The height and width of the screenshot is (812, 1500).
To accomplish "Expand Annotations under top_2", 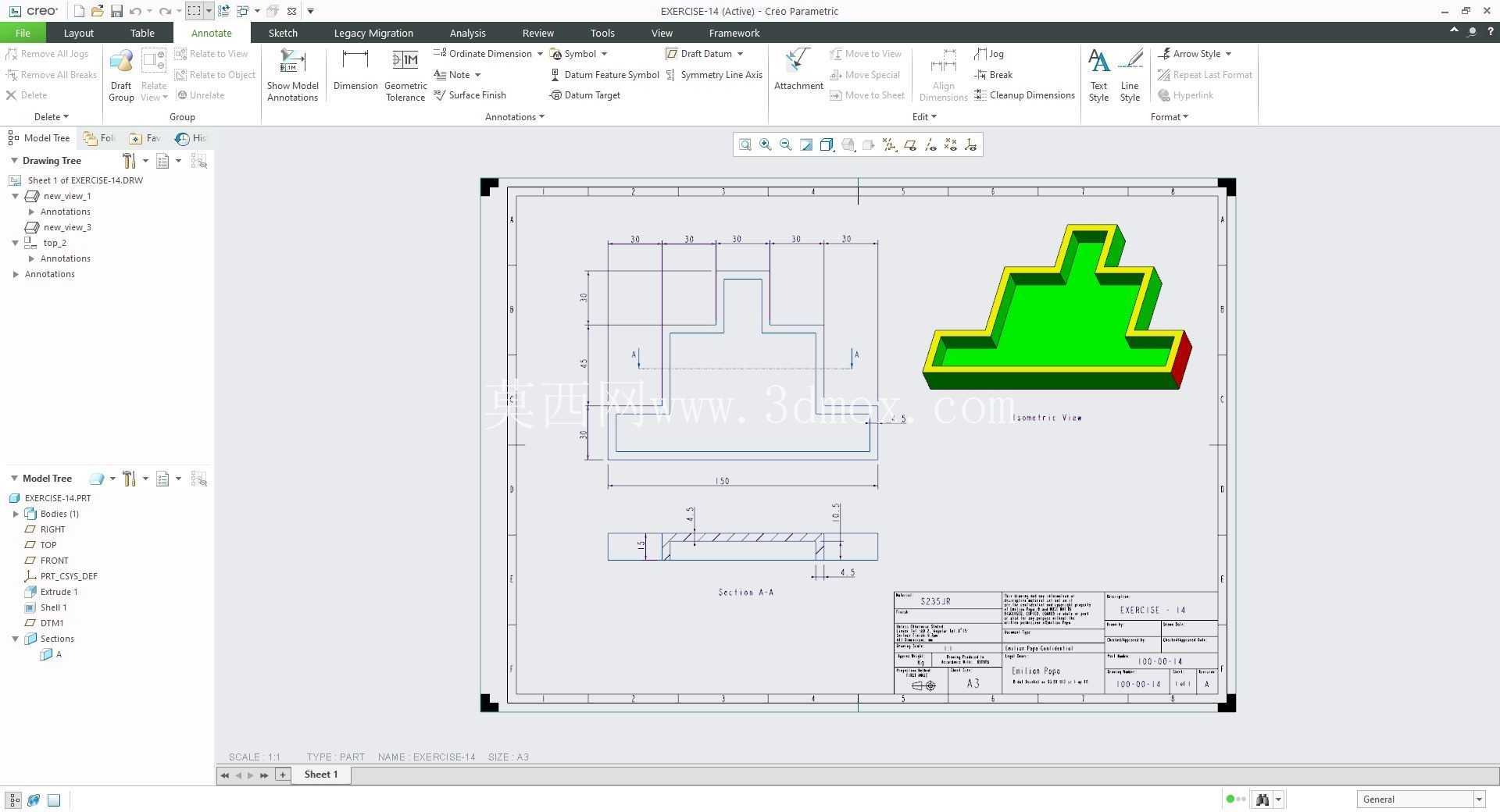I will pyautogui.click(x=31, y=258).
